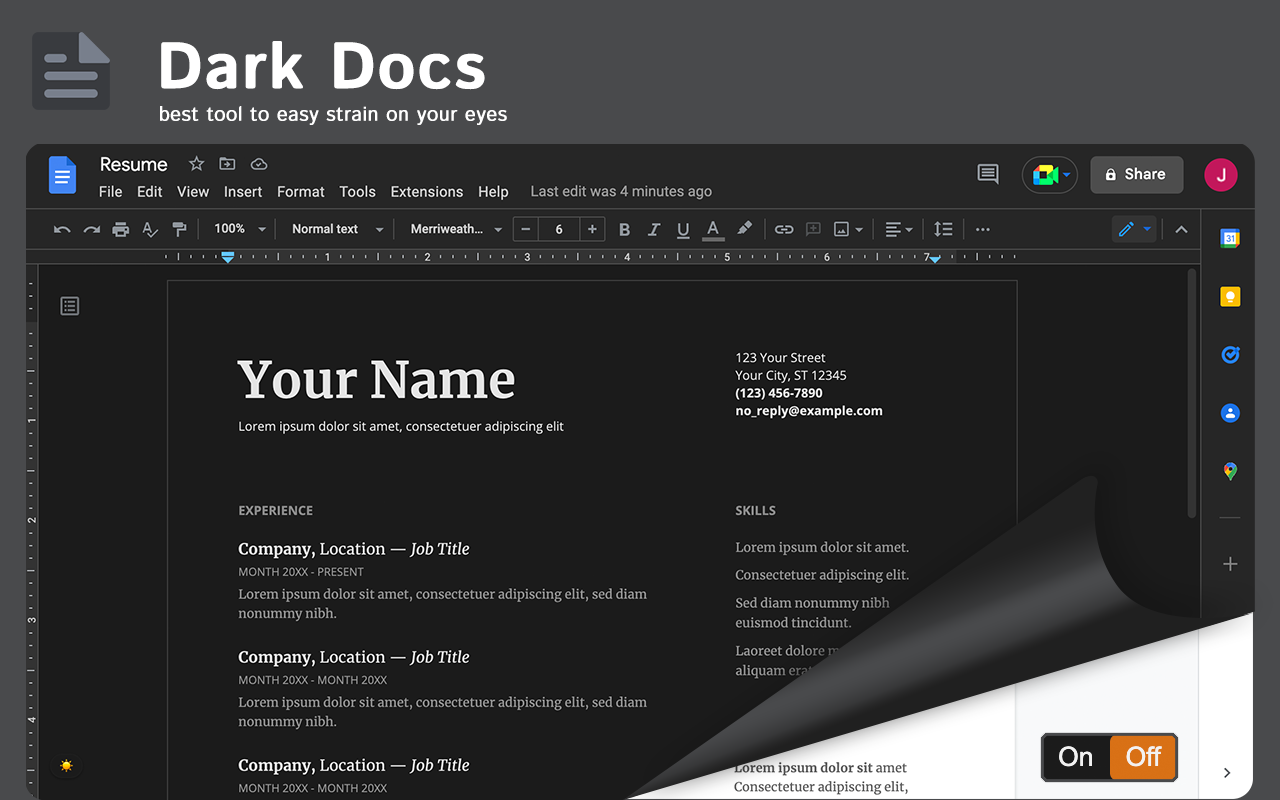Open the Insert menu

(x=243, y=192)
